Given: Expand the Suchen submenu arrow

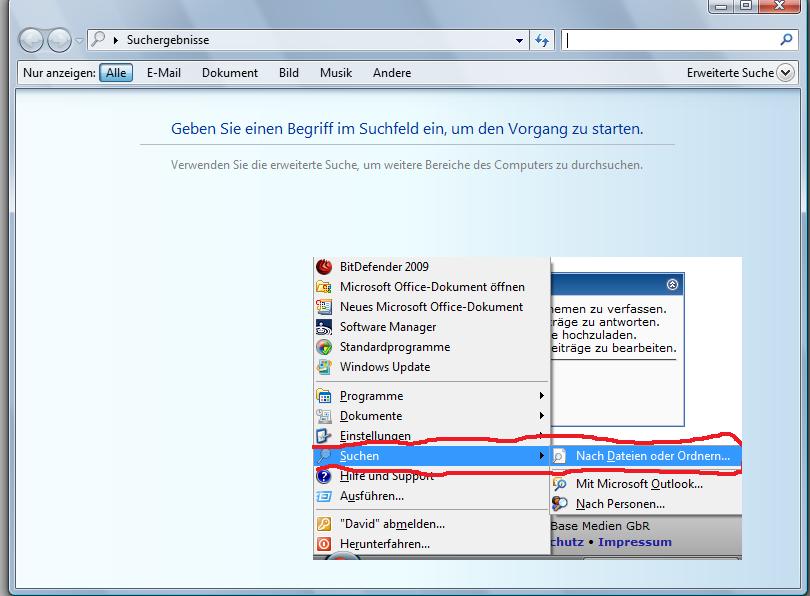Looking at the screenshot, I should click(x=541, y=456).
